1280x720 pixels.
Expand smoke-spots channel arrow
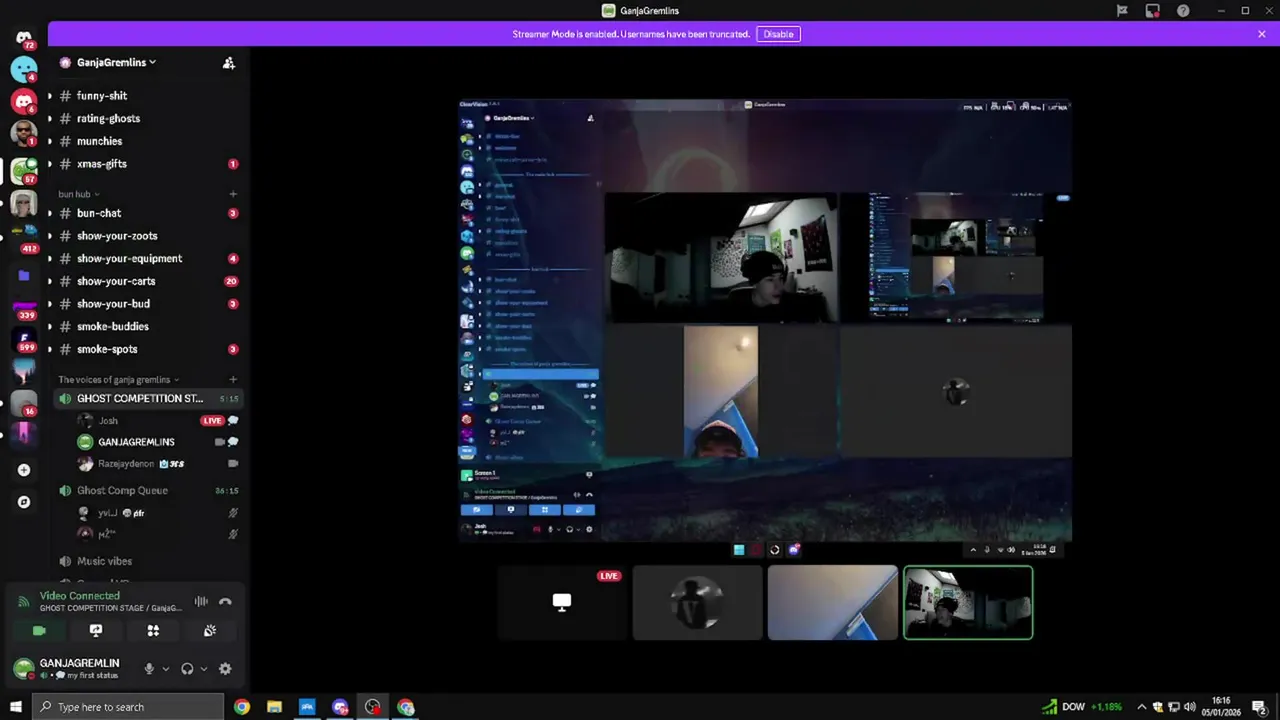click(49, 350)
